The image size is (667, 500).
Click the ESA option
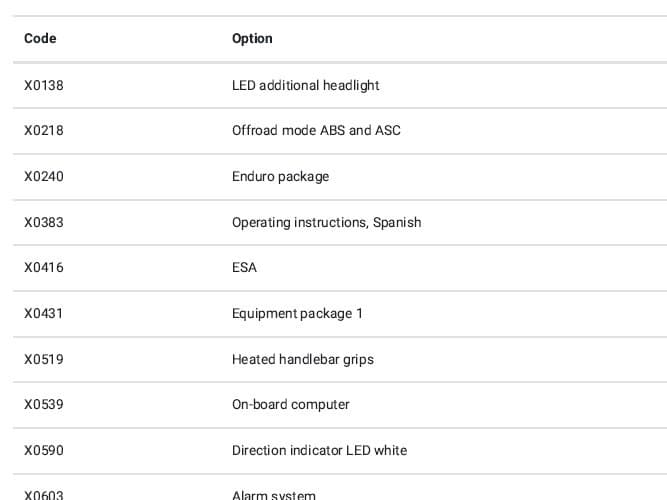click(x=244, y=268)
